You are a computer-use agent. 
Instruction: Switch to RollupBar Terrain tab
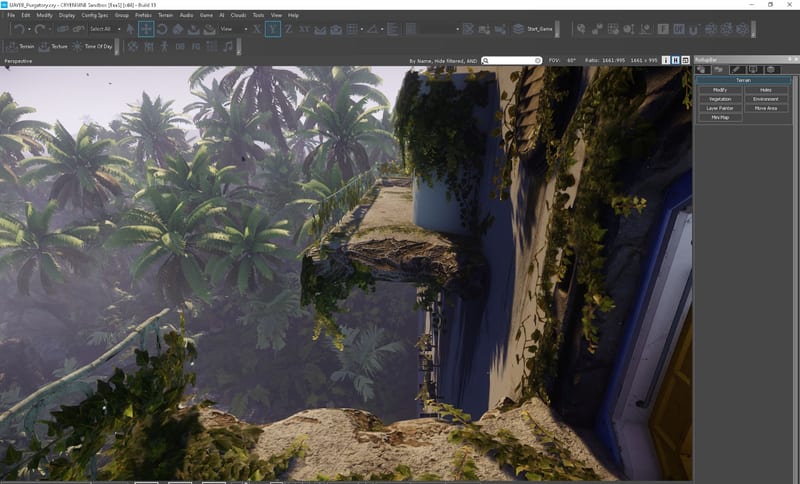(x=719, y=69)
